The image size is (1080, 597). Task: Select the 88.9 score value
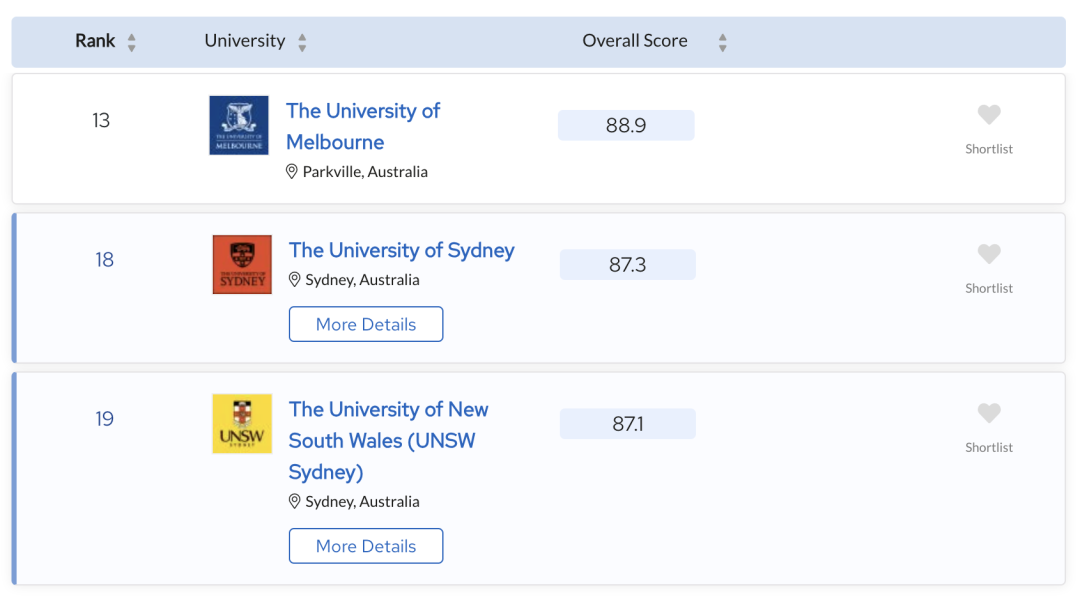point(626,125)
